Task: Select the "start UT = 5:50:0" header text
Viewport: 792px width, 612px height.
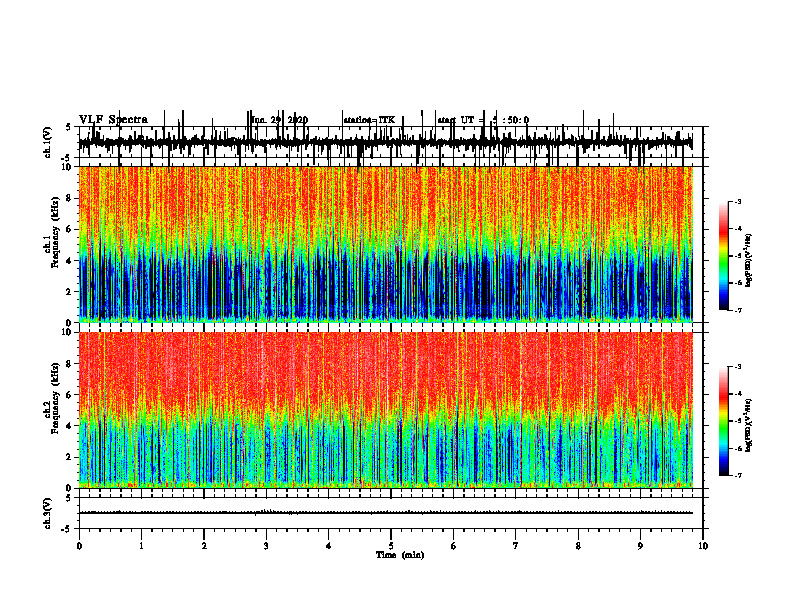Action: [x=483, y=120]
